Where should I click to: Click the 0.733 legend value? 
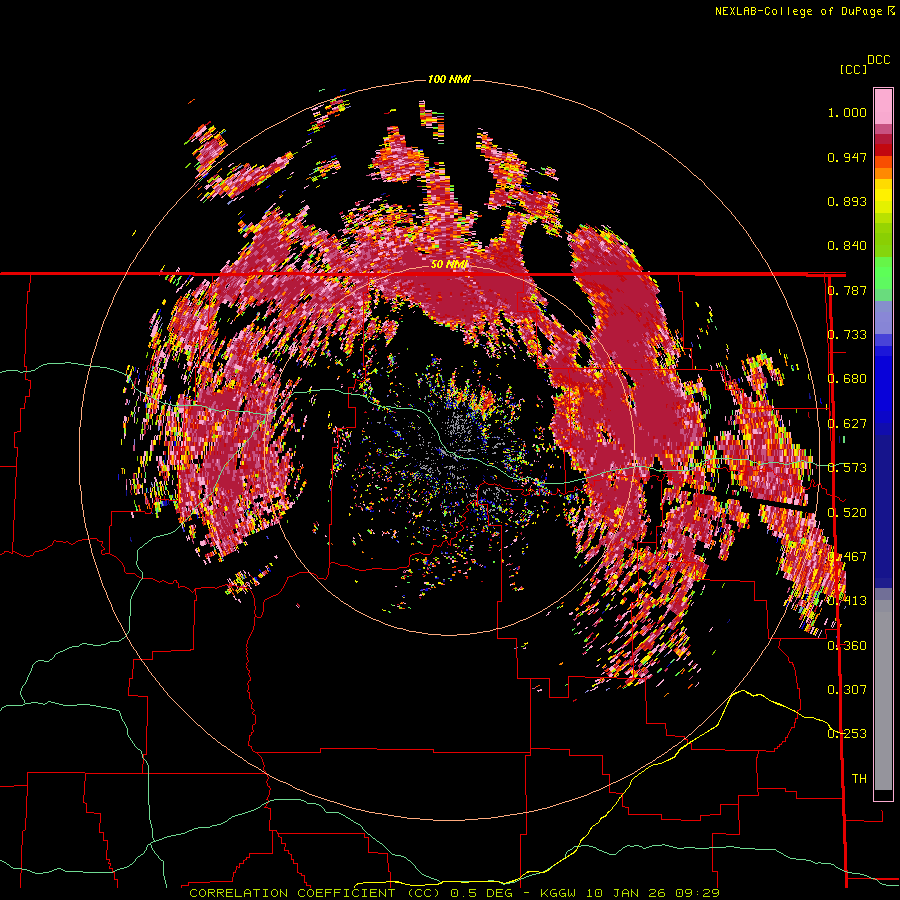[847, 335]
